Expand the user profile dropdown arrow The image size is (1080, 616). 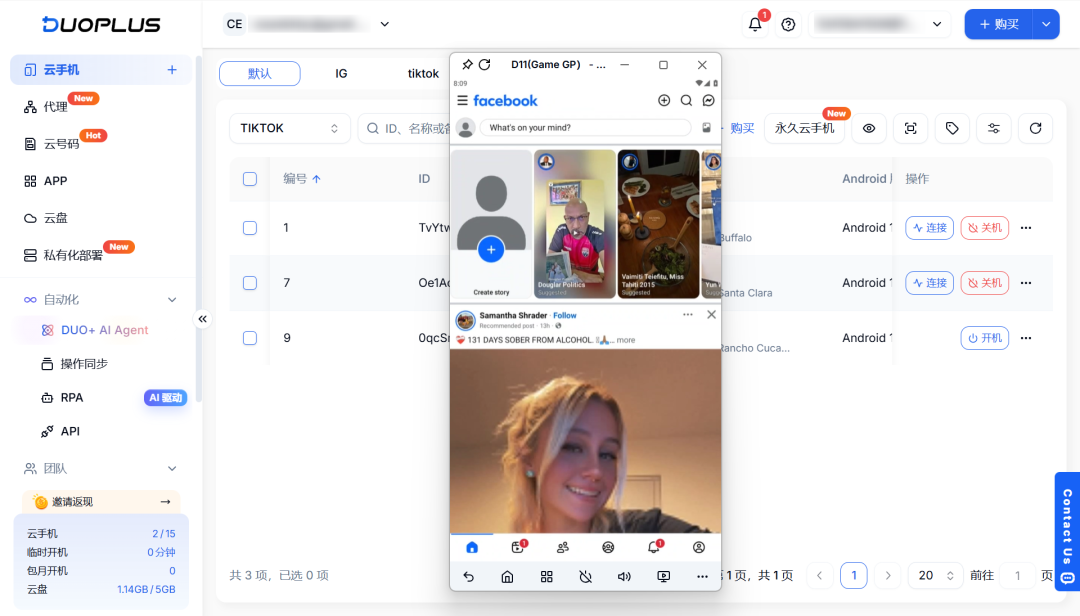coord(937,24)
